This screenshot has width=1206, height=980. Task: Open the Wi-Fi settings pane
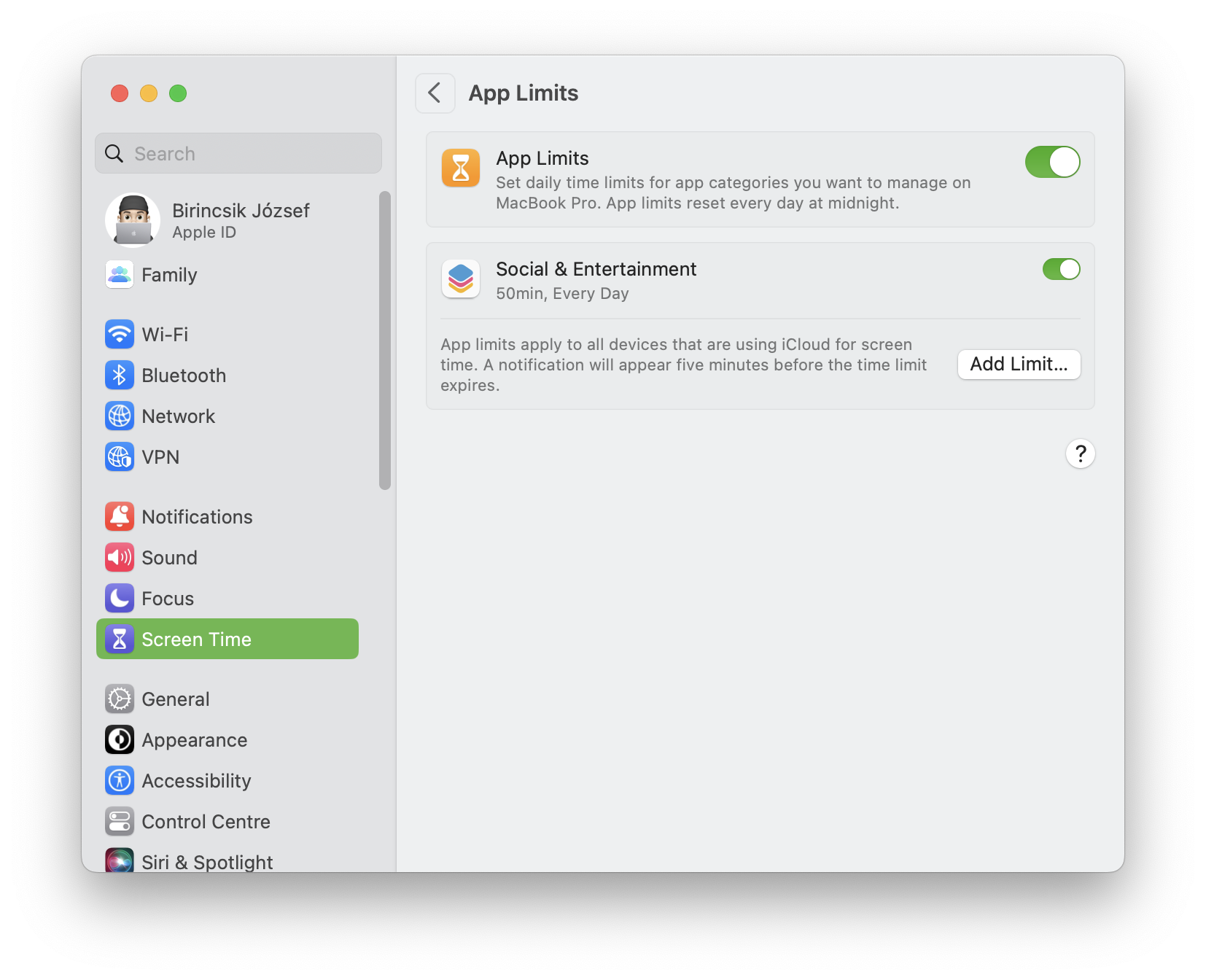click(x=227, y=335)
